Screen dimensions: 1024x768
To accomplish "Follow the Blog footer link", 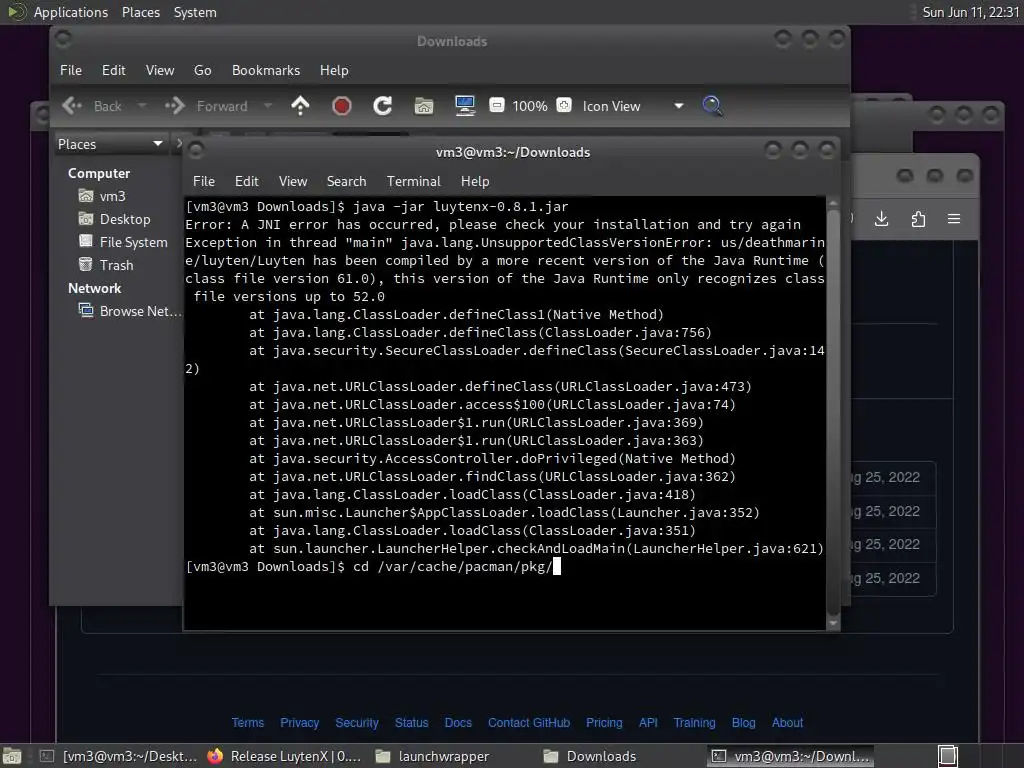I will [743, 723].
